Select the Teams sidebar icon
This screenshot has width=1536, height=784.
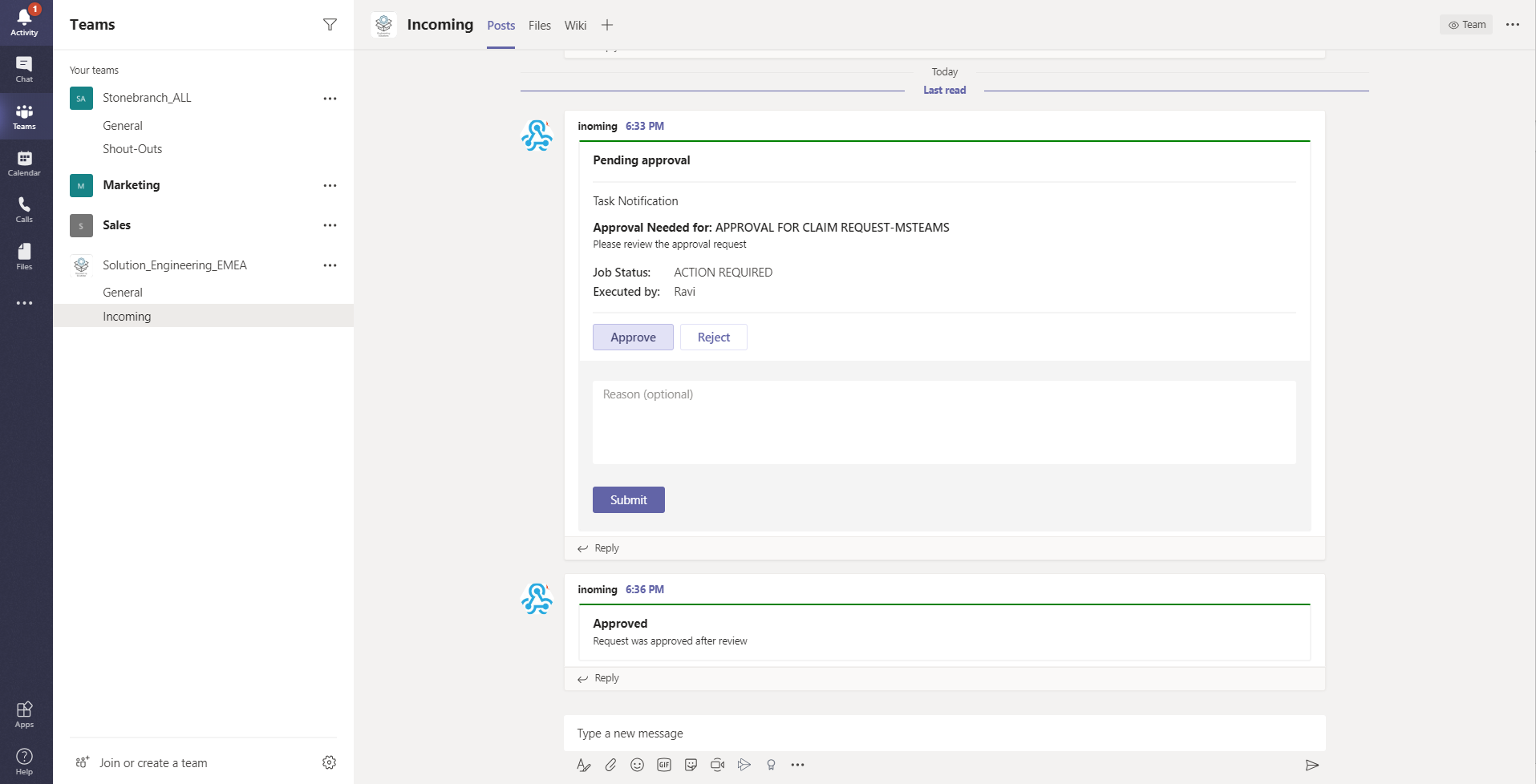coord(24,117)
